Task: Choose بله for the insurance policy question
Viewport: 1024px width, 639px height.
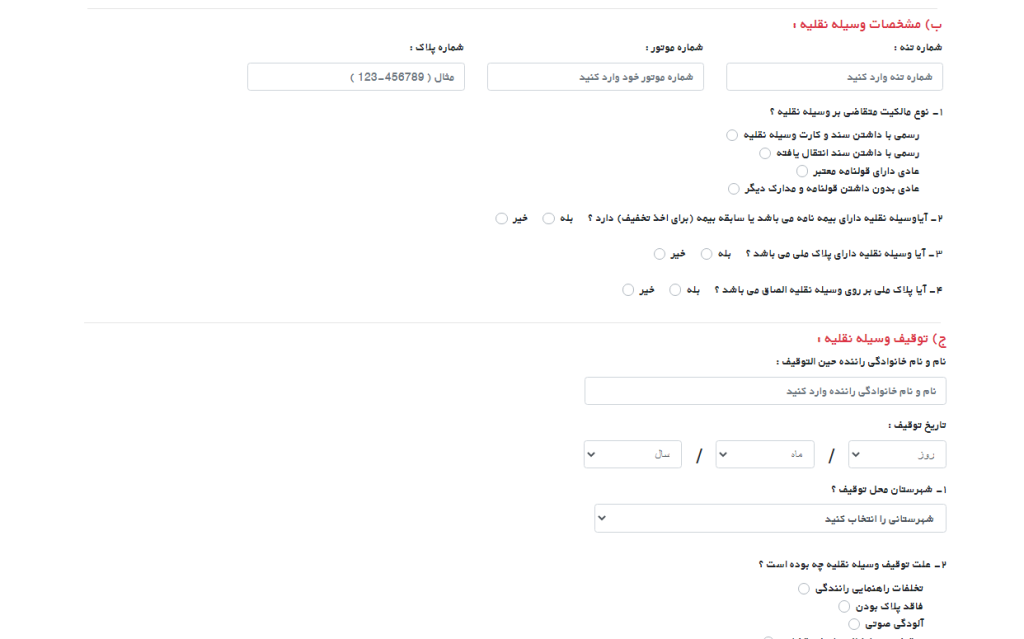Action: tap(549, 218)
